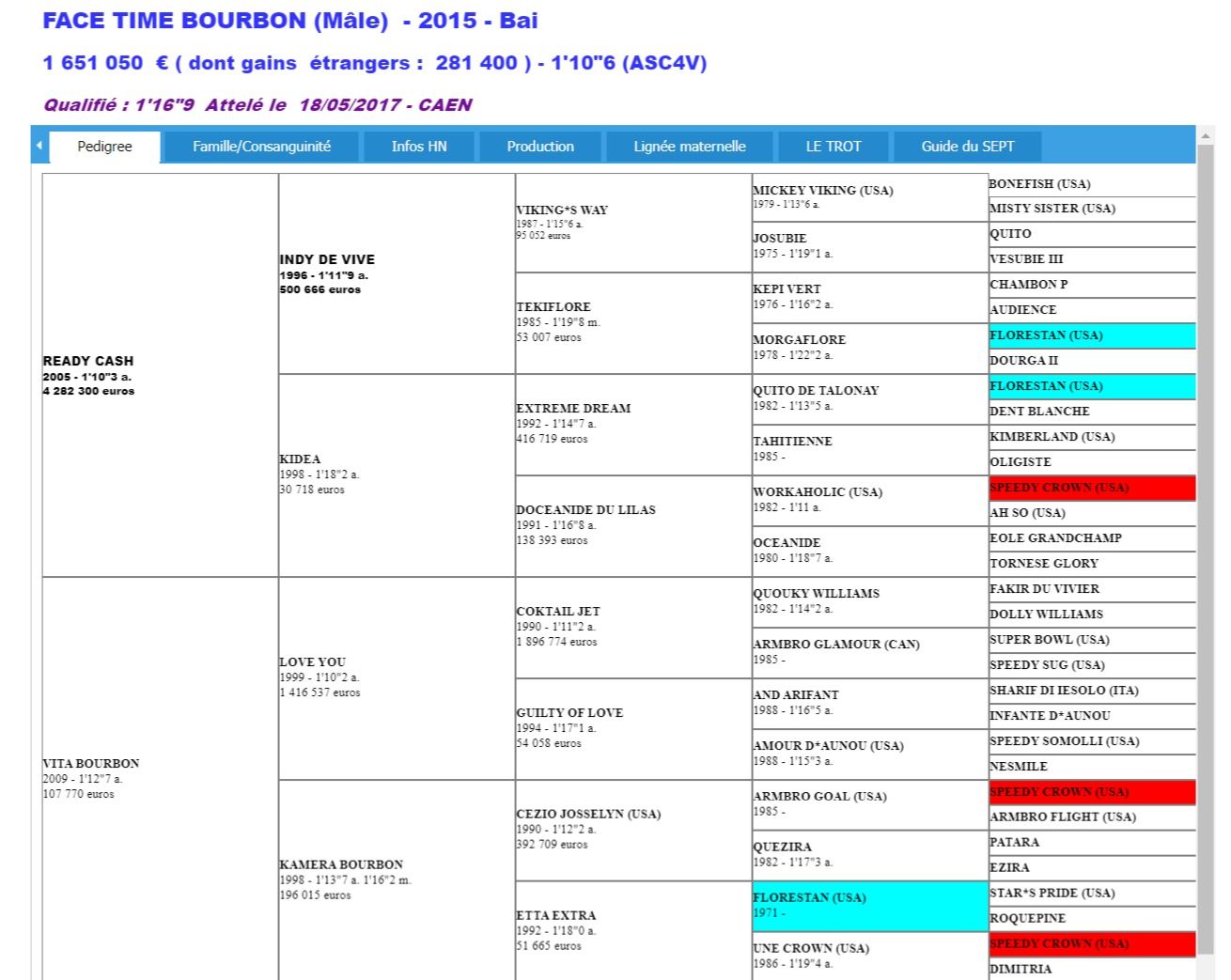Click VESUBIE III ancestor

pos(1027,258)
